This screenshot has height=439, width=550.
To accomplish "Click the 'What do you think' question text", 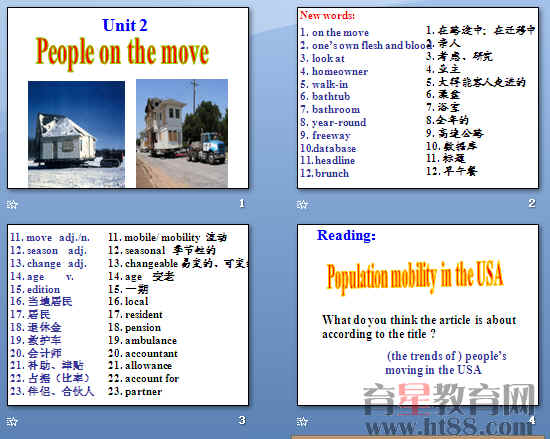I will (x=419, y=327).
